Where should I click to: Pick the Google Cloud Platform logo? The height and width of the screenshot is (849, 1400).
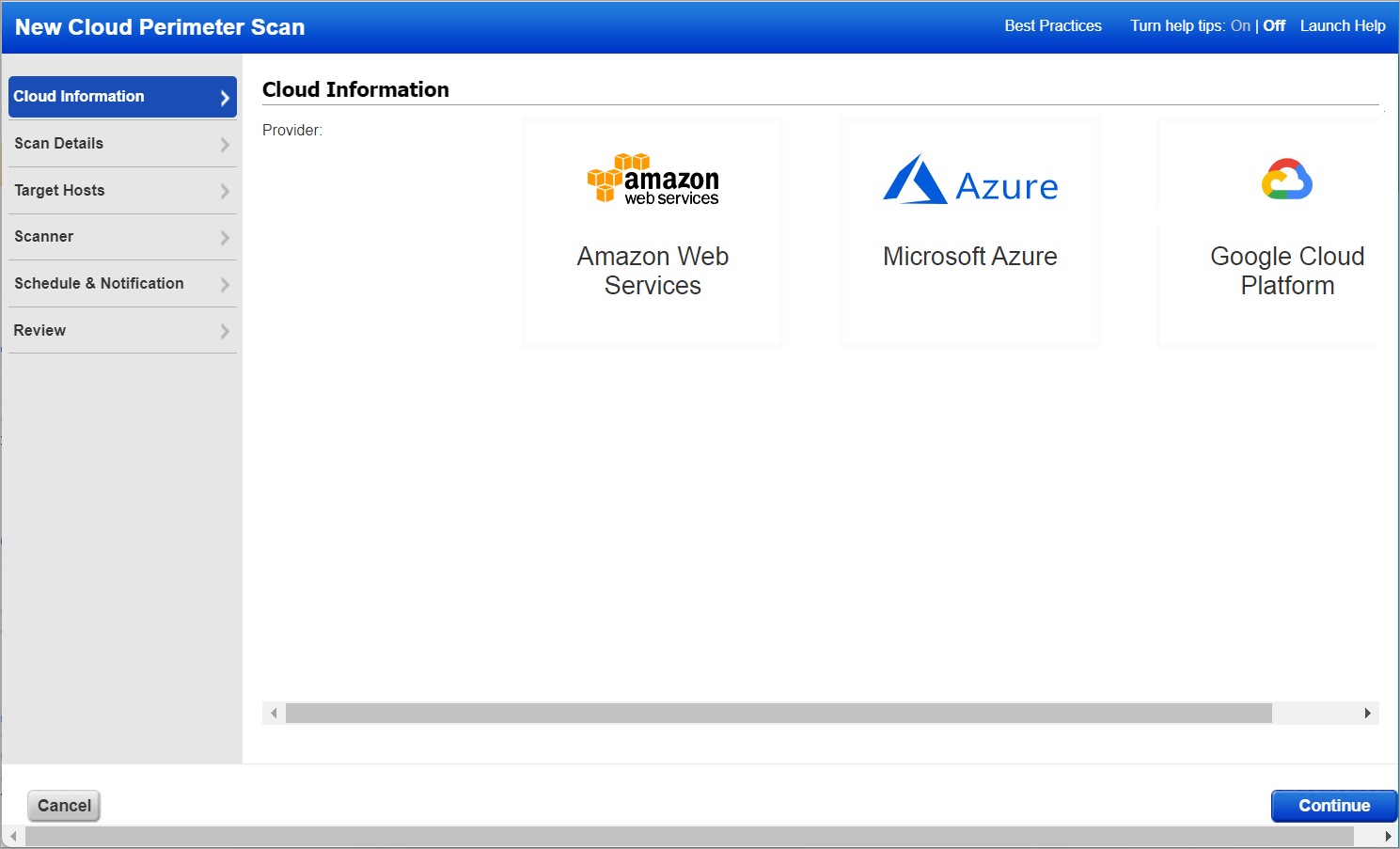(x=1286, y=179)
